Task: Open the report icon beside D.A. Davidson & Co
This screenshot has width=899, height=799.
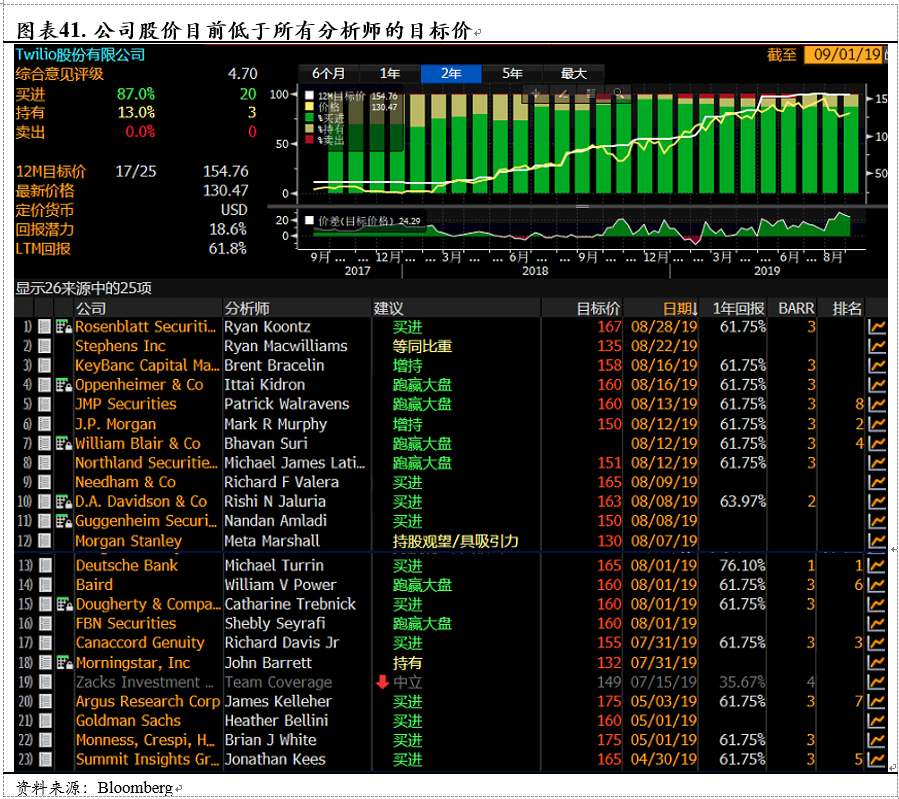Action: [64, 502]
